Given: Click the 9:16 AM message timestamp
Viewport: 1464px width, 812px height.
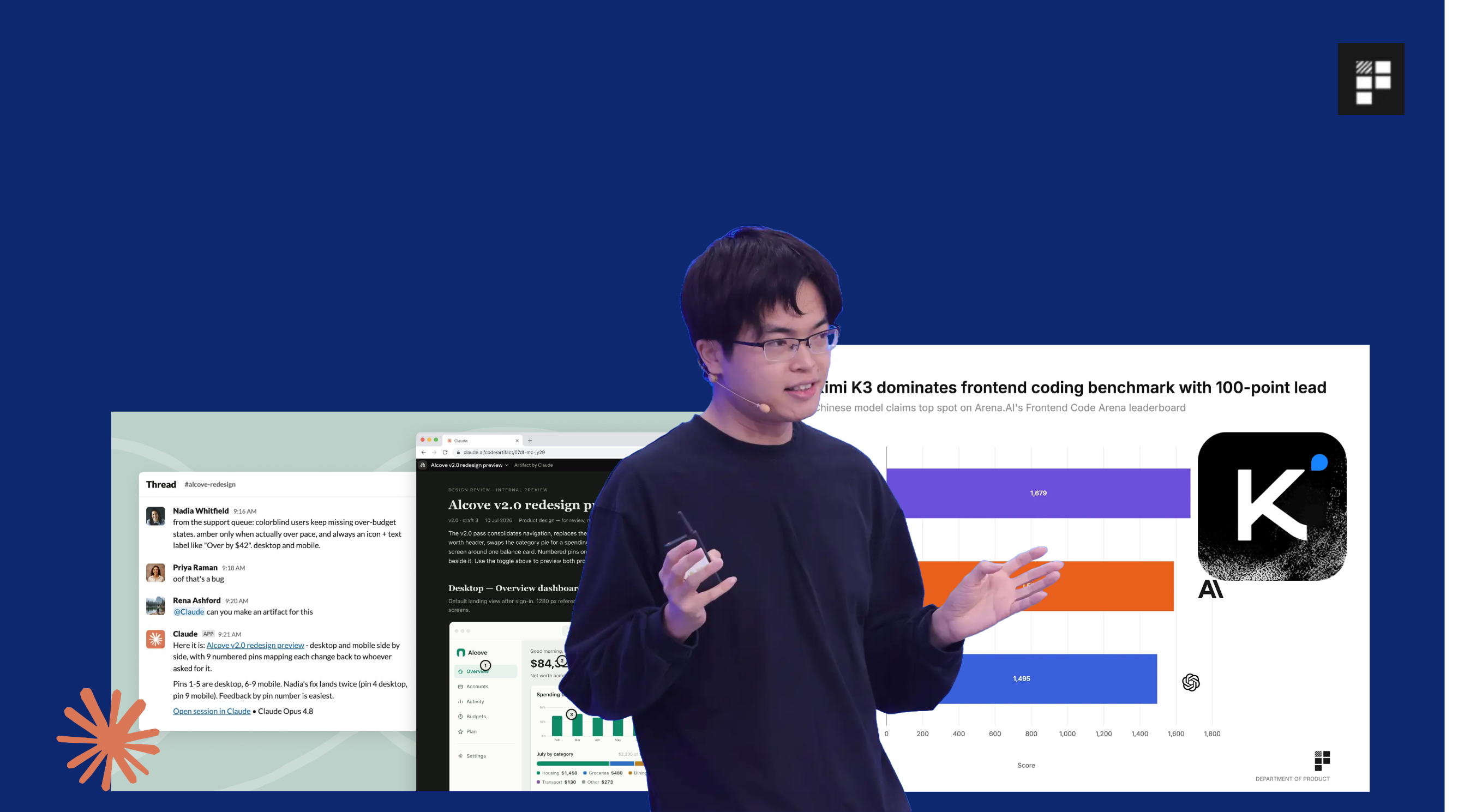Looking at the screenshot, I should [x=245, y=511].
